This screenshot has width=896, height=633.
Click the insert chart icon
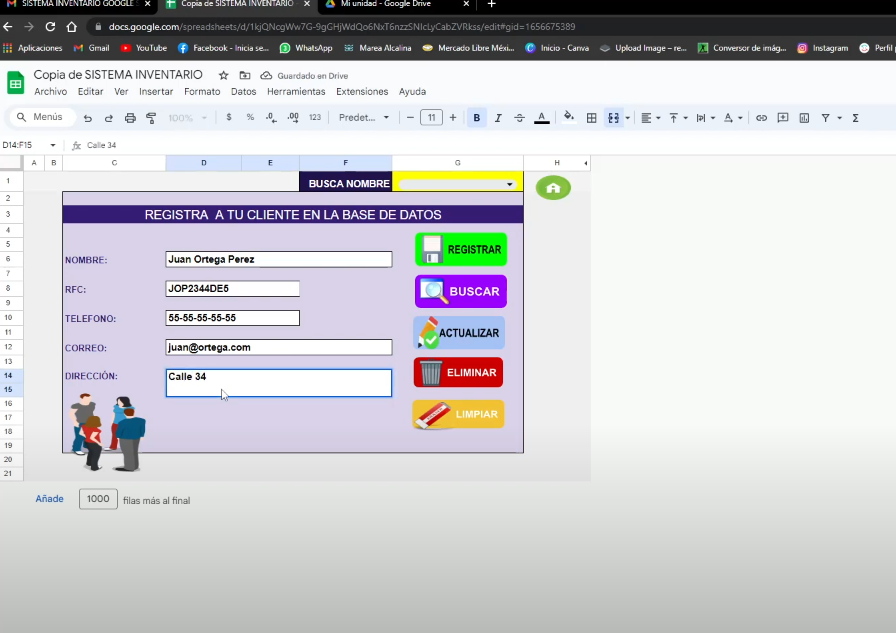(804, 118)
